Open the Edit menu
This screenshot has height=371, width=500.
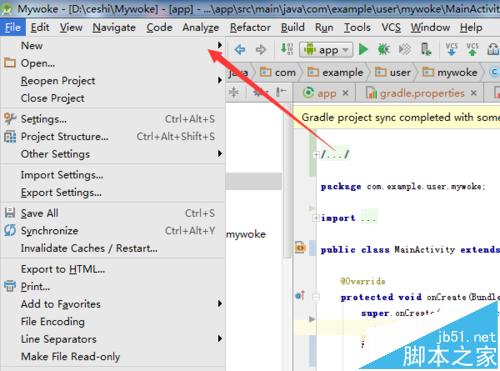[40, 27]
